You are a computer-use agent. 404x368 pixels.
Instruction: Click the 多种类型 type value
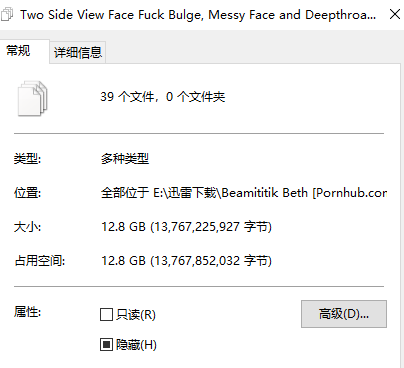125,159
